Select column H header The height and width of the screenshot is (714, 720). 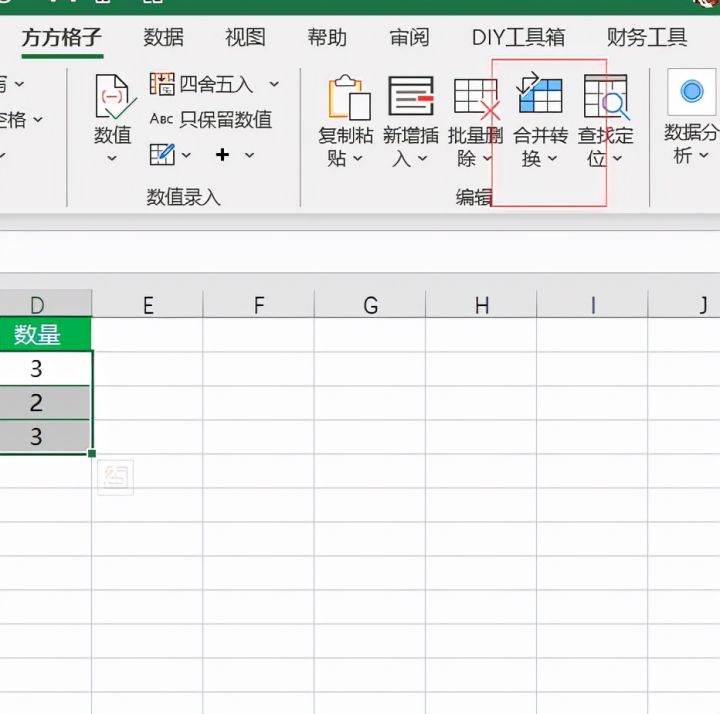[481, 304]
